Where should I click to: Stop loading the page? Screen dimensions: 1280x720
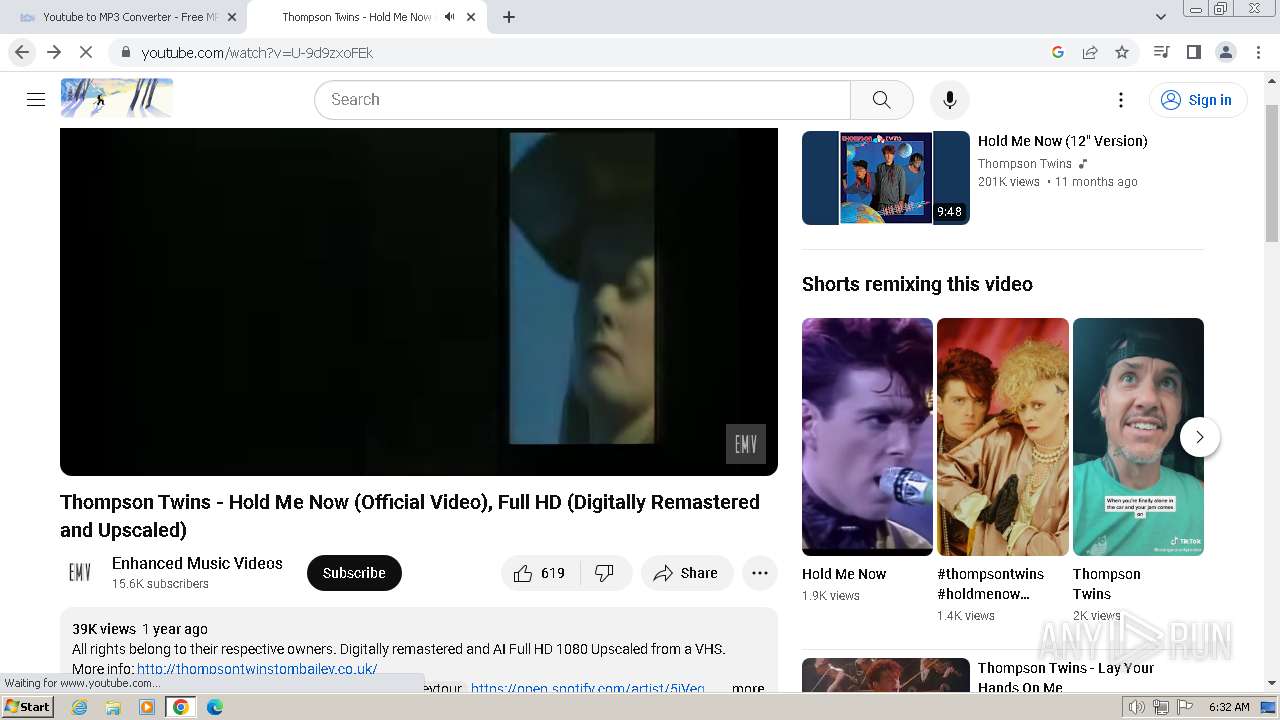(86, 52)
